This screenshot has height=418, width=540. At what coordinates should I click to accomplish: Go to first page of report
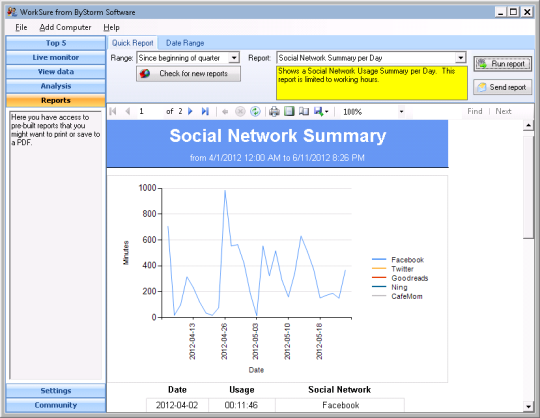pyautogui.click(x=113, y=111)
